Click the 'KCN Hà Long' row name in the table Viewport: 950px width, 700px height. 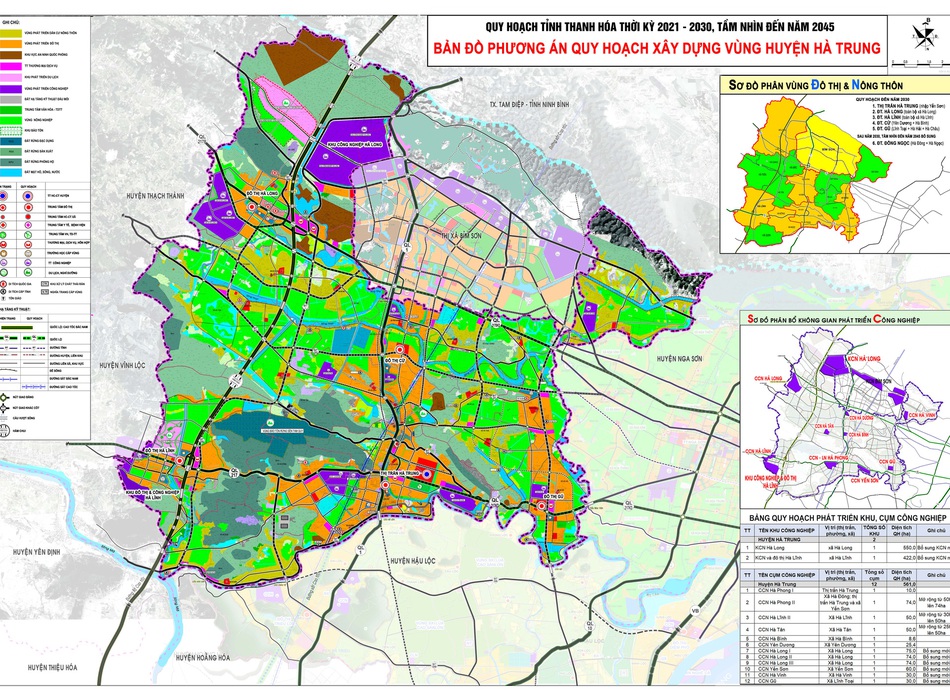coord(769,548)
